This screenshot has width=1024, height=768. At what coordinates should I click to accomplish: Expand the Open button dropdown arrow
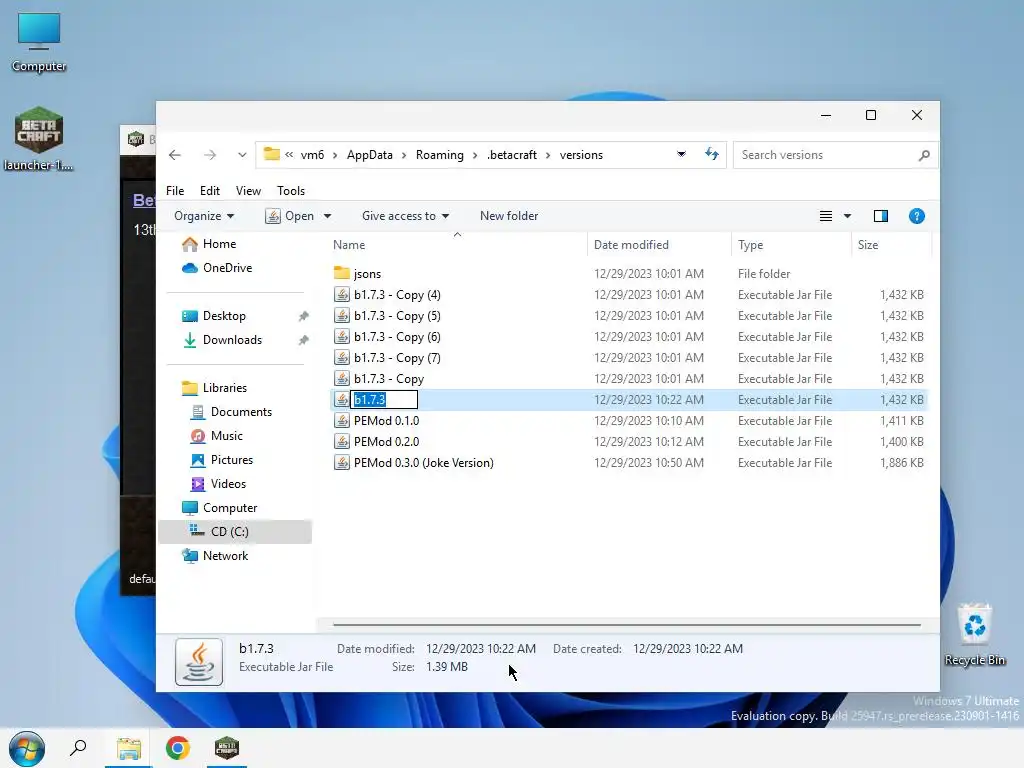327,216
